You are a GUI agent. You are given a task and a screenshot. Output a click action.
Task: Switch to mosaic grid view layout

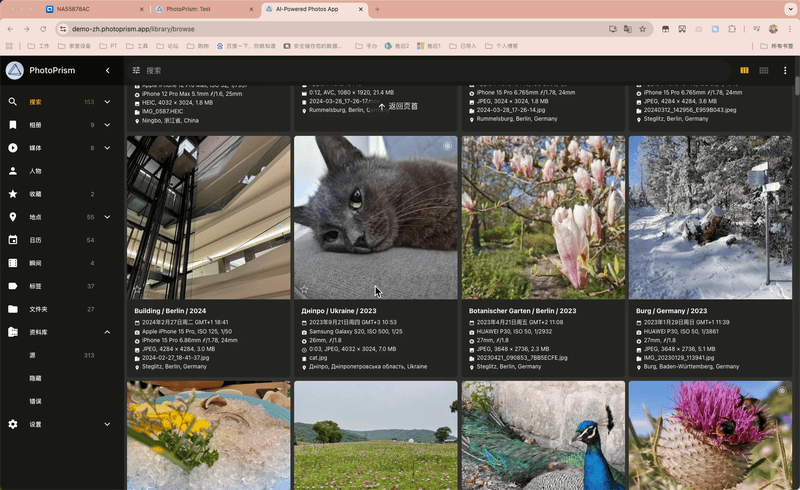764,71
